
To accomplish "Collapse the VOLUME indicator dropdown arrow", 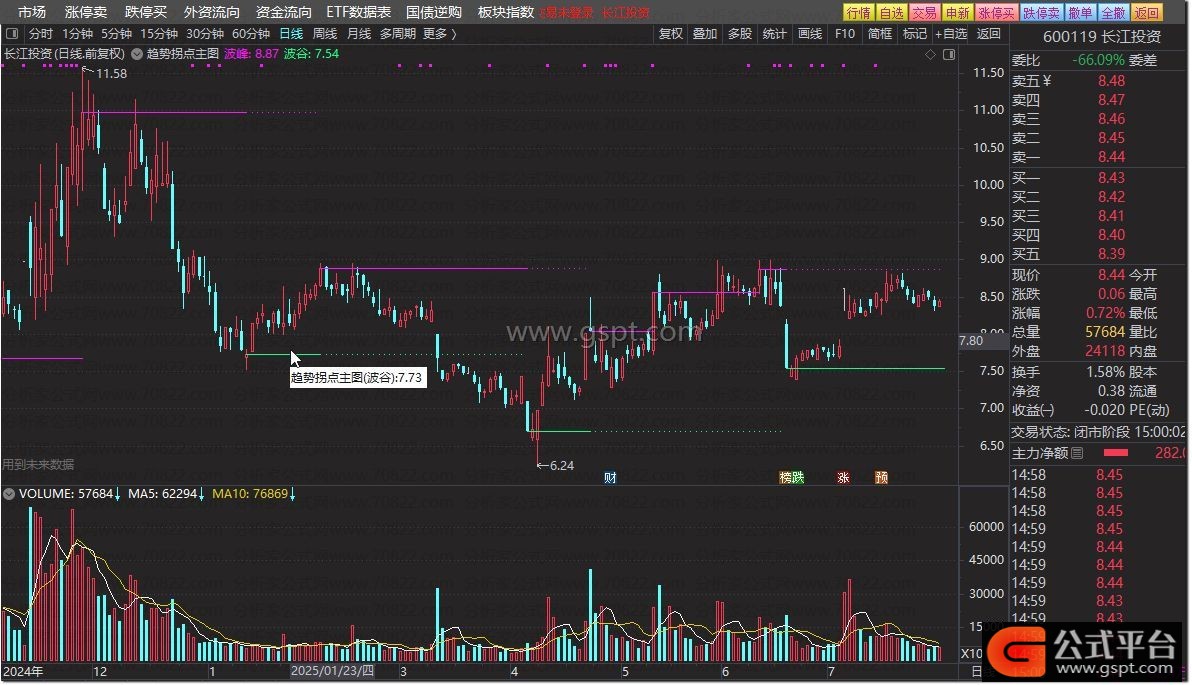I will [x=10, y=493].
